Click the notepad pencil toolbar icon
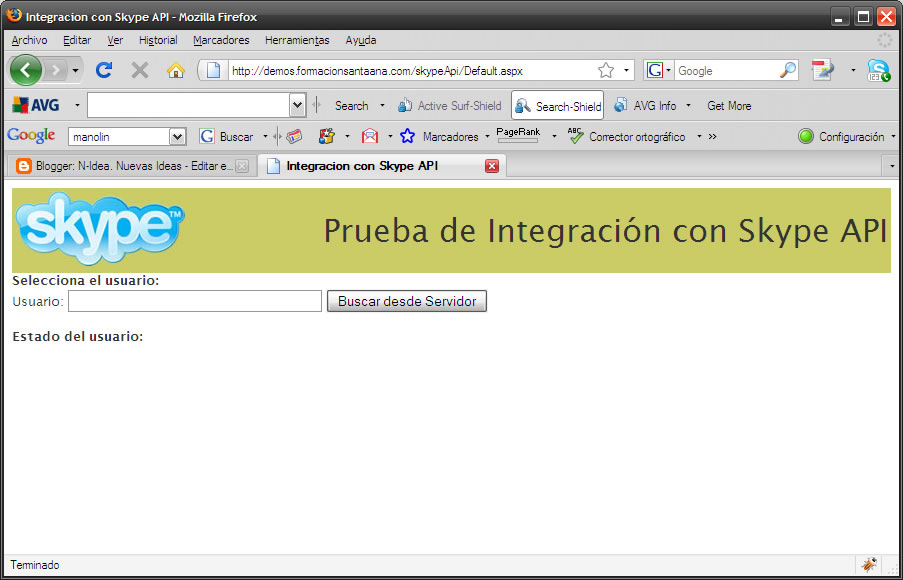Viewport: 903px width, 580px height. click(822, 70)
